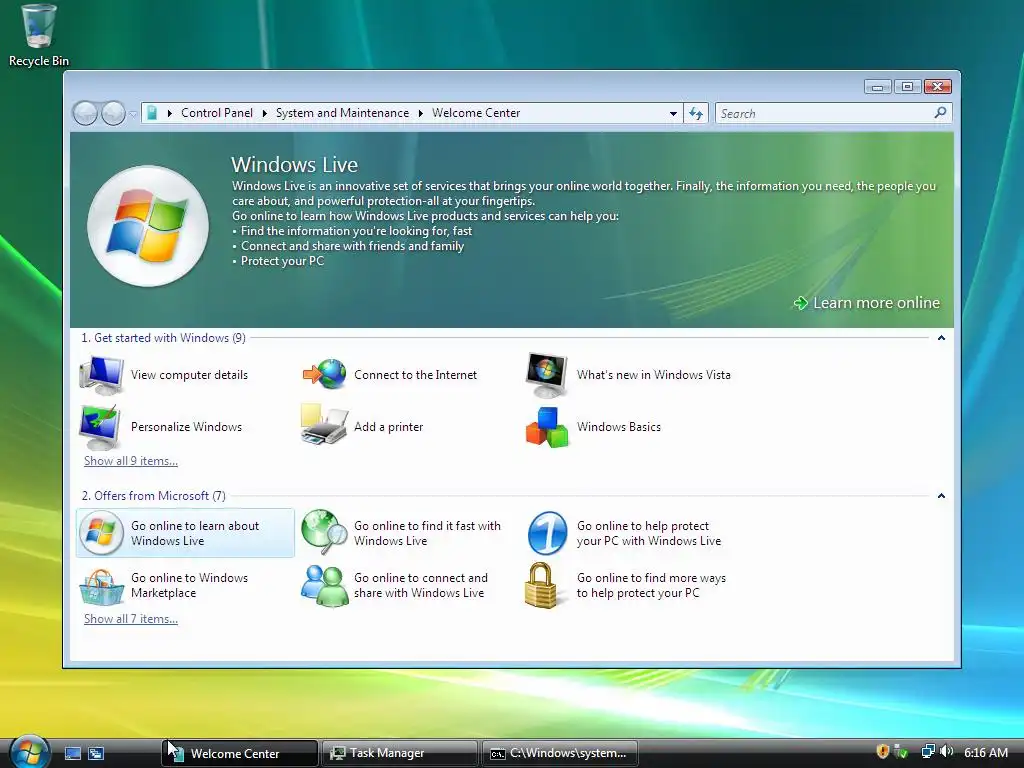Viewport: 1024px width, 768px height.
Task: Click the blue OneCare protect your PC icon
Action: pos(547,533)
